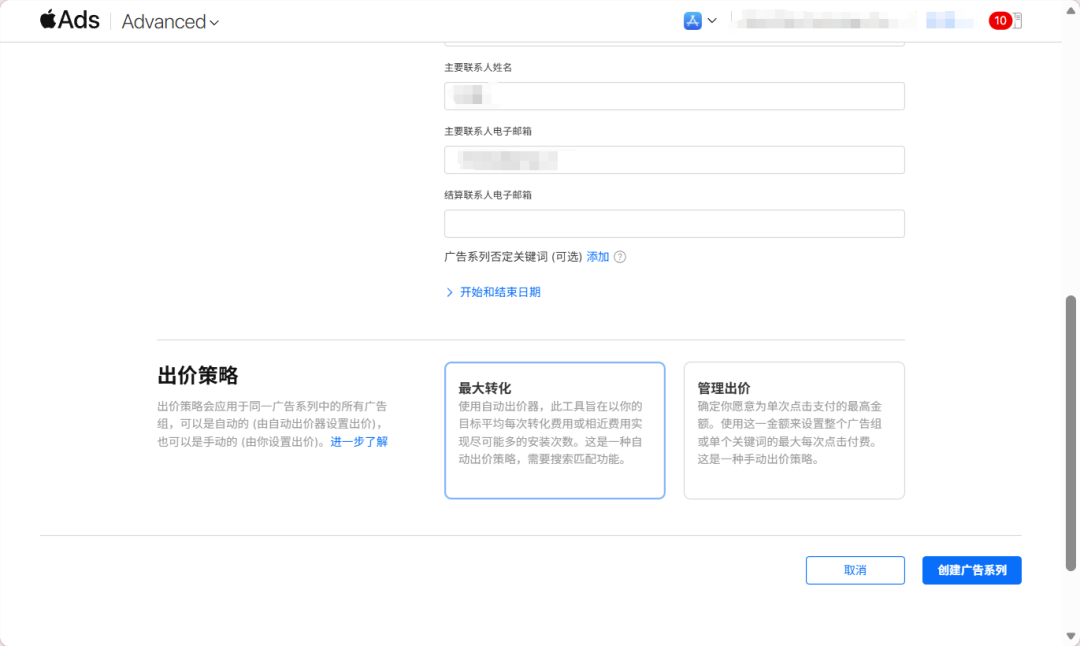Open the notifications badge showing 10
The image size is (1080, 646).
[x=1000, y=21]
